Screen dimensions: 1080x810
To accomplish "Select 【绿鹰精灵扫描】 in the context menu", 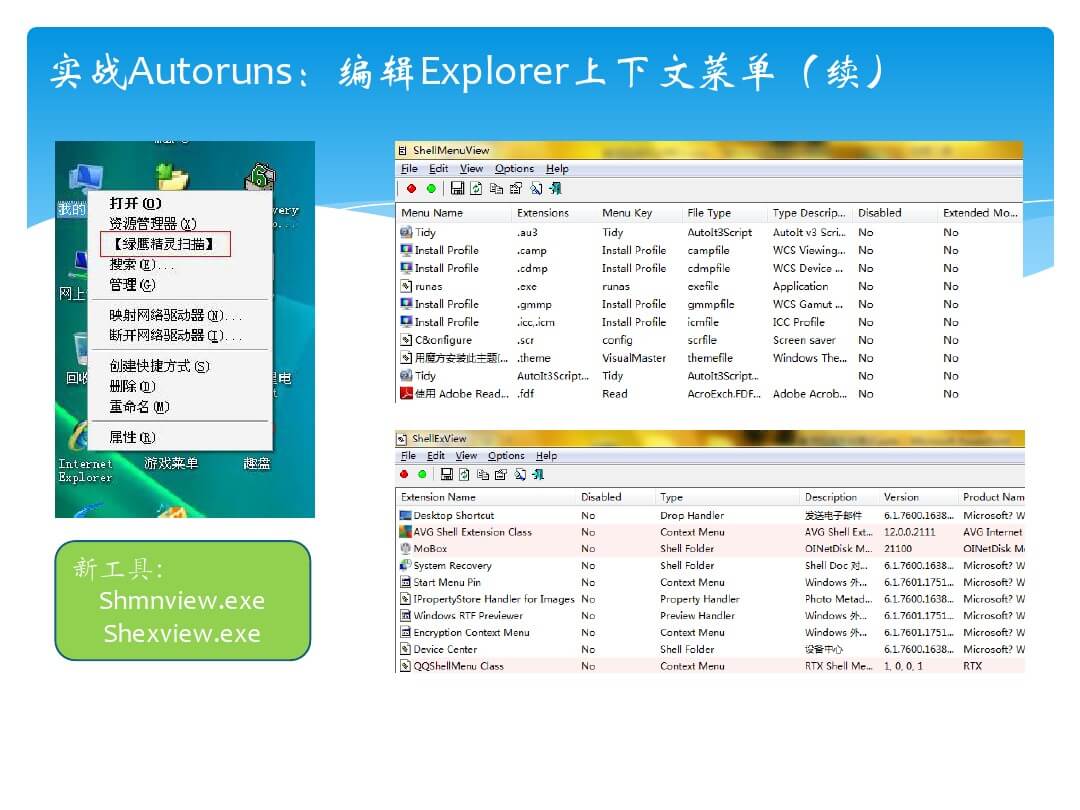I will (x=165, y=244).
